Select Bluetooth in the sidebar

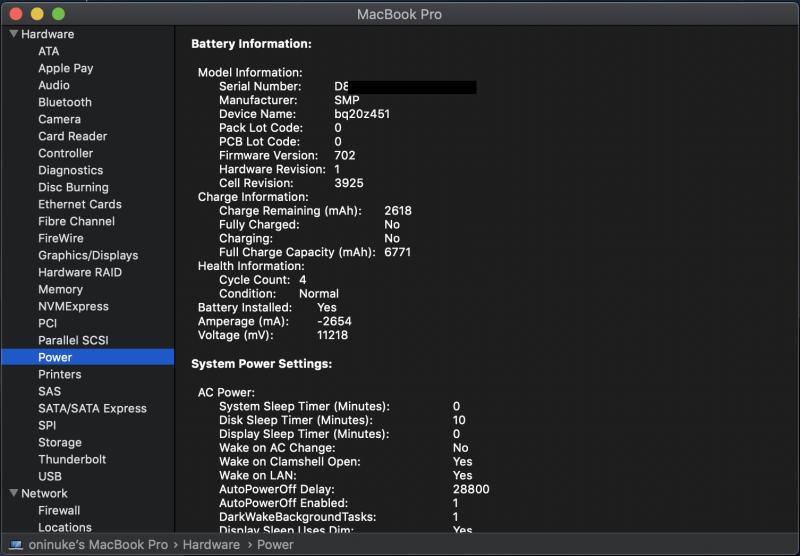click(x=64, y=102)
